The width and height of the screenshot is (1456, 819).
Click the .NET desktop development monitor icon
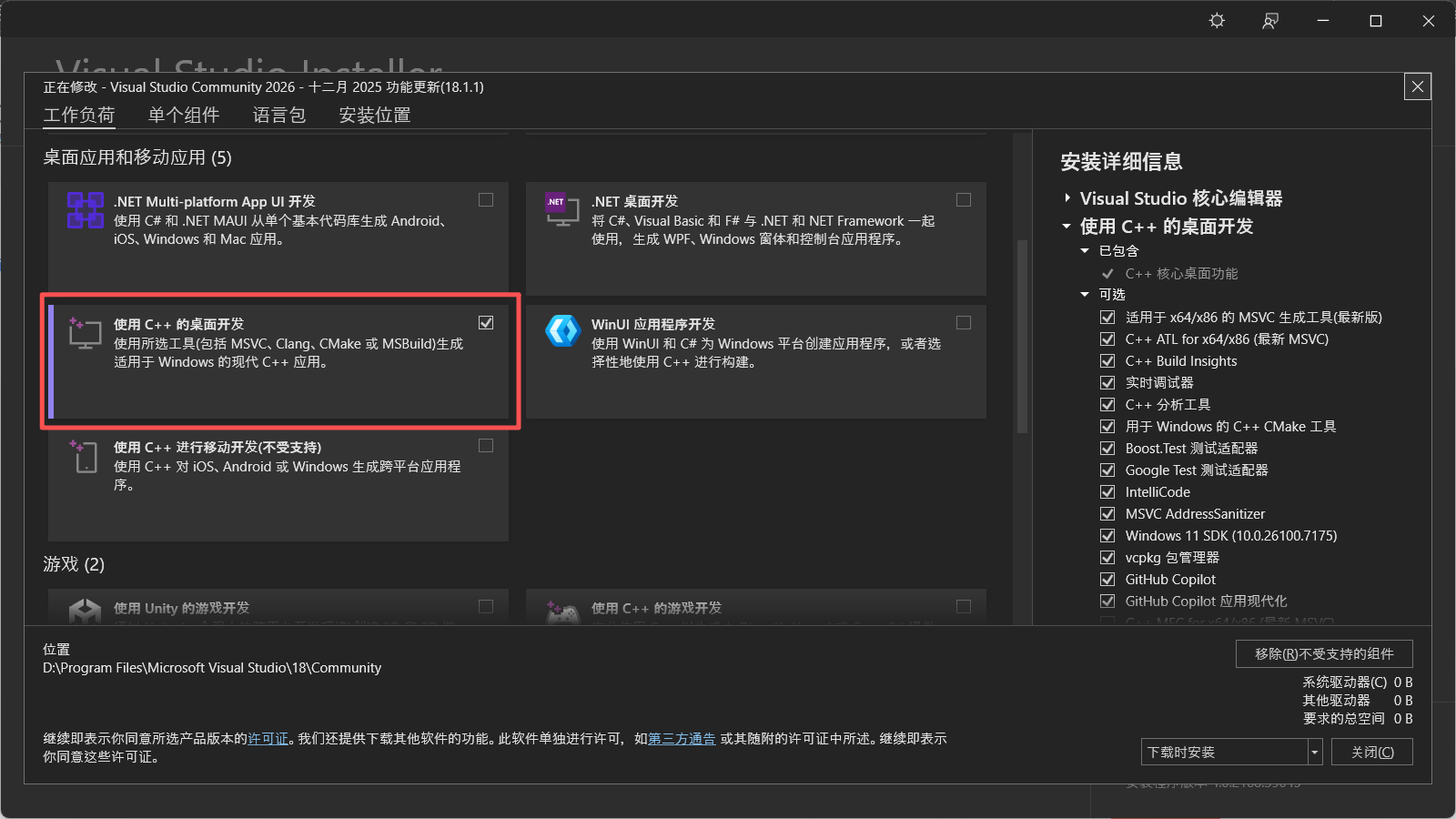pyautogui.click(x=561, y=209)
